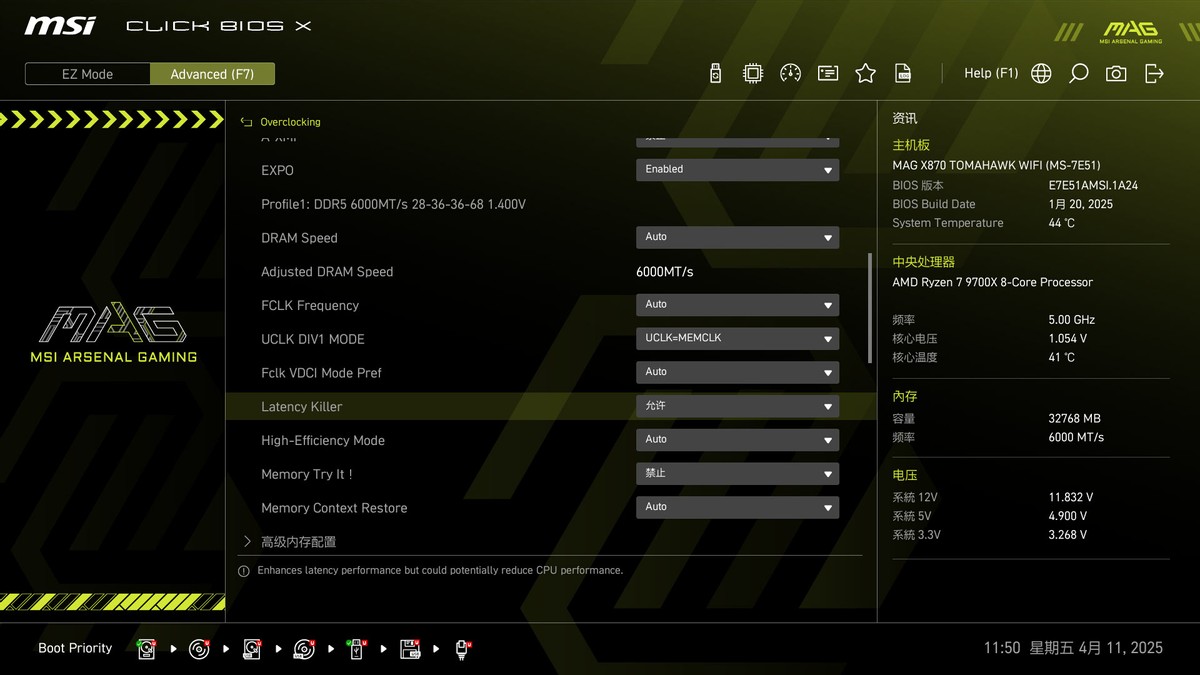This screenshot has height=675, width=1200.
Task: Select the Memory Try It ! label
Action: pyautogui.click(x=307, y=474)
